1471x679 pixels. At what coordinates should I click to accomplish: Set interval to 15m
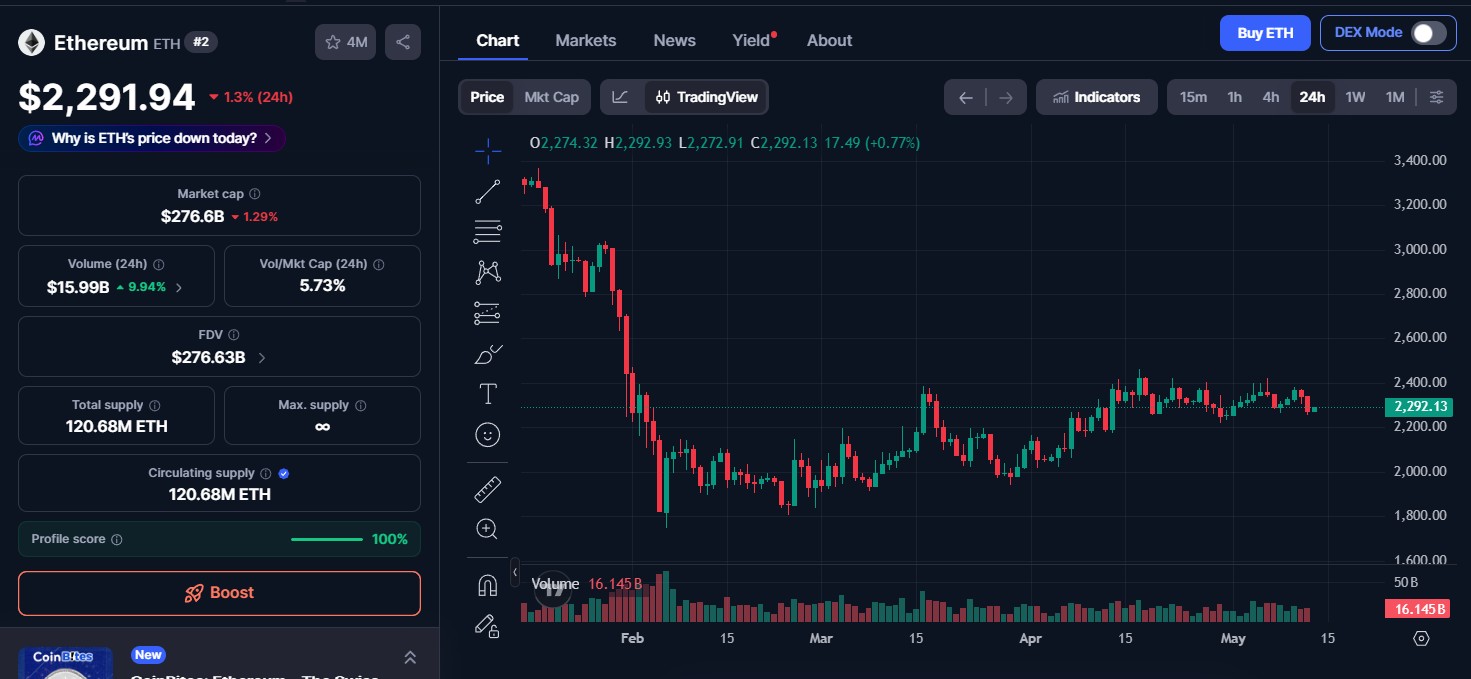click(x=1193, y=97)
